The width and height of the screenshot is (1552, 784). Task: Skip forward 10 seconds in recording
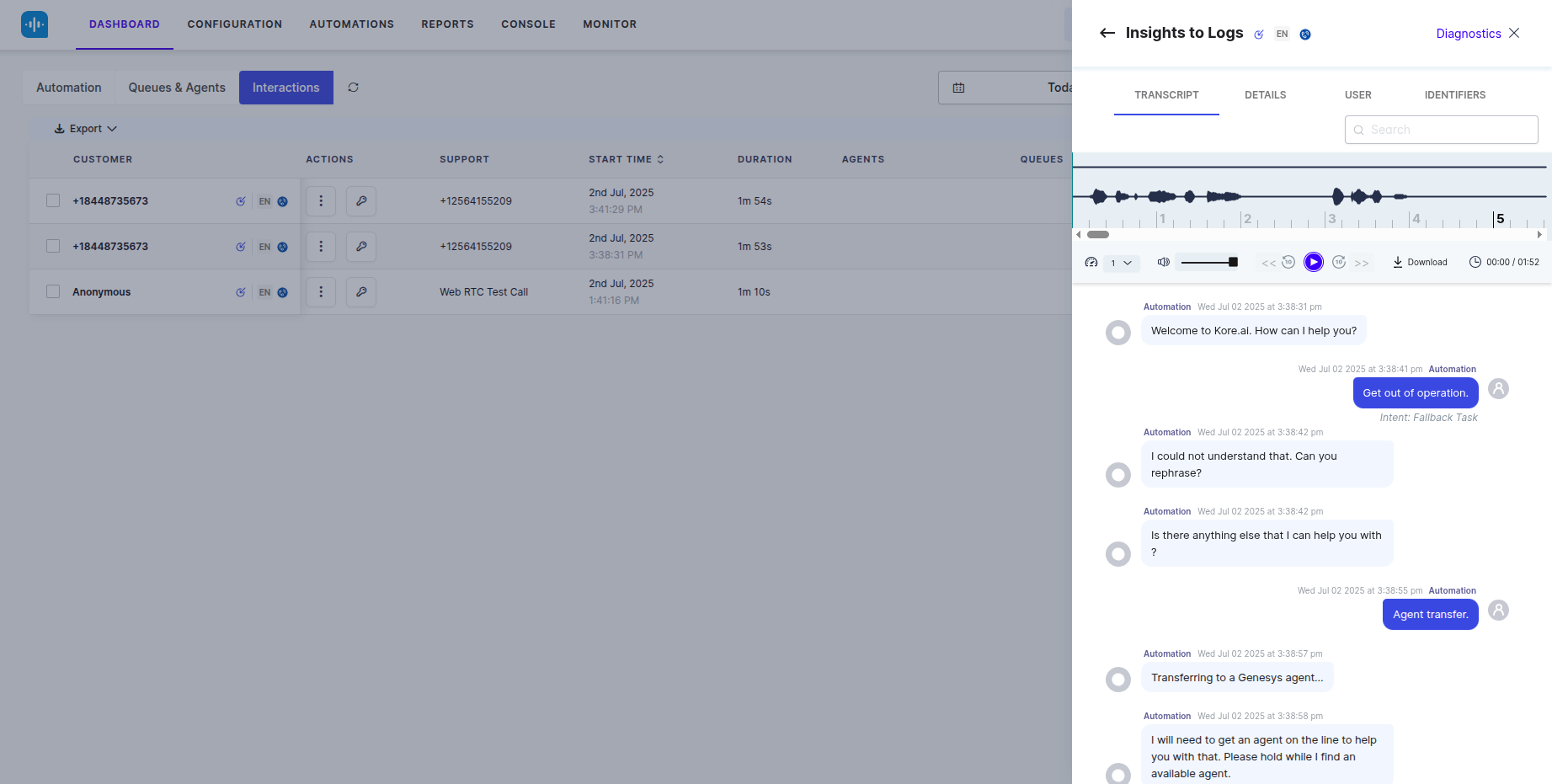coord(1339,263)
